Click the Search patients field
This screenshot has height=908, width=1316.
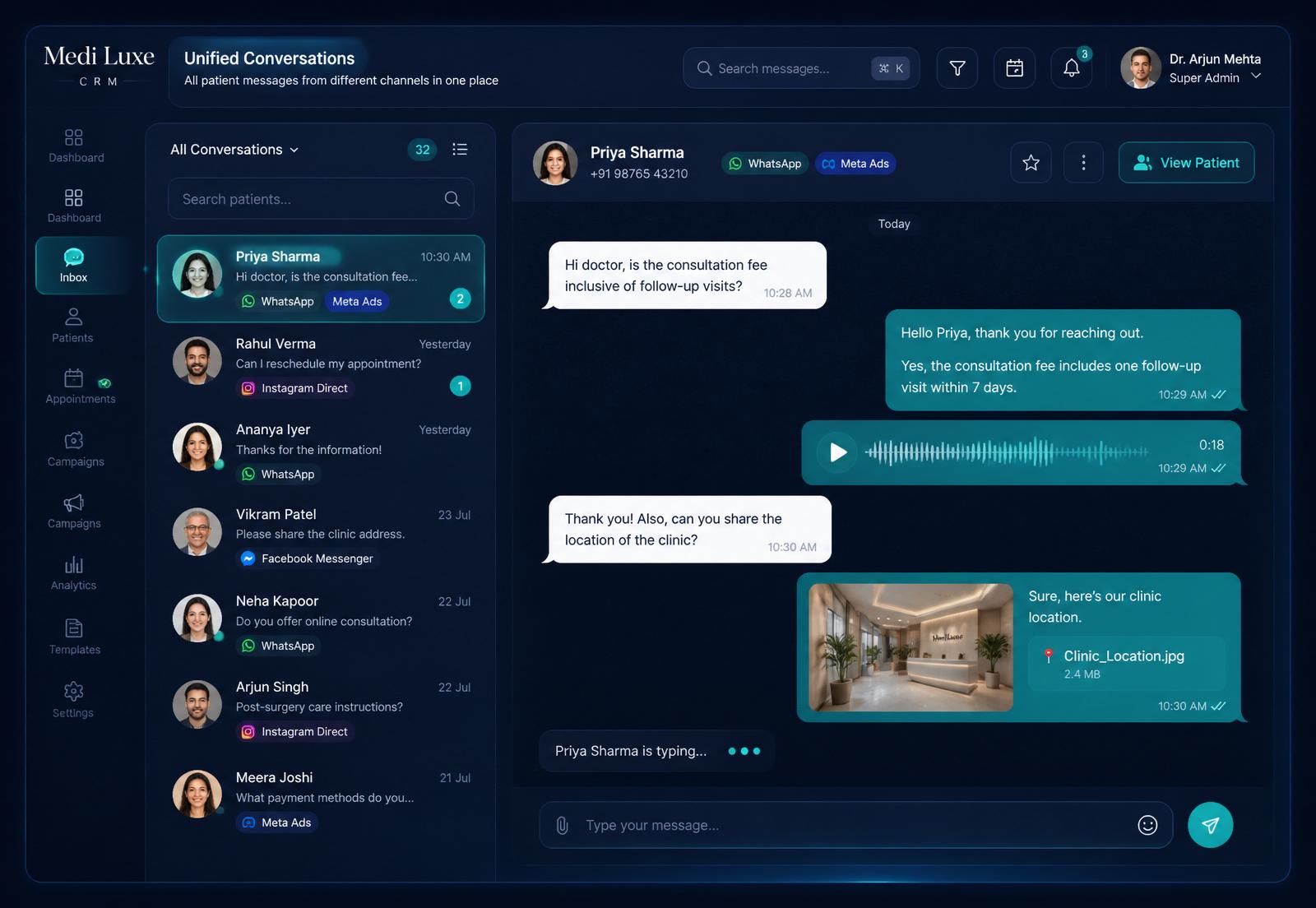tap(321, 198)
